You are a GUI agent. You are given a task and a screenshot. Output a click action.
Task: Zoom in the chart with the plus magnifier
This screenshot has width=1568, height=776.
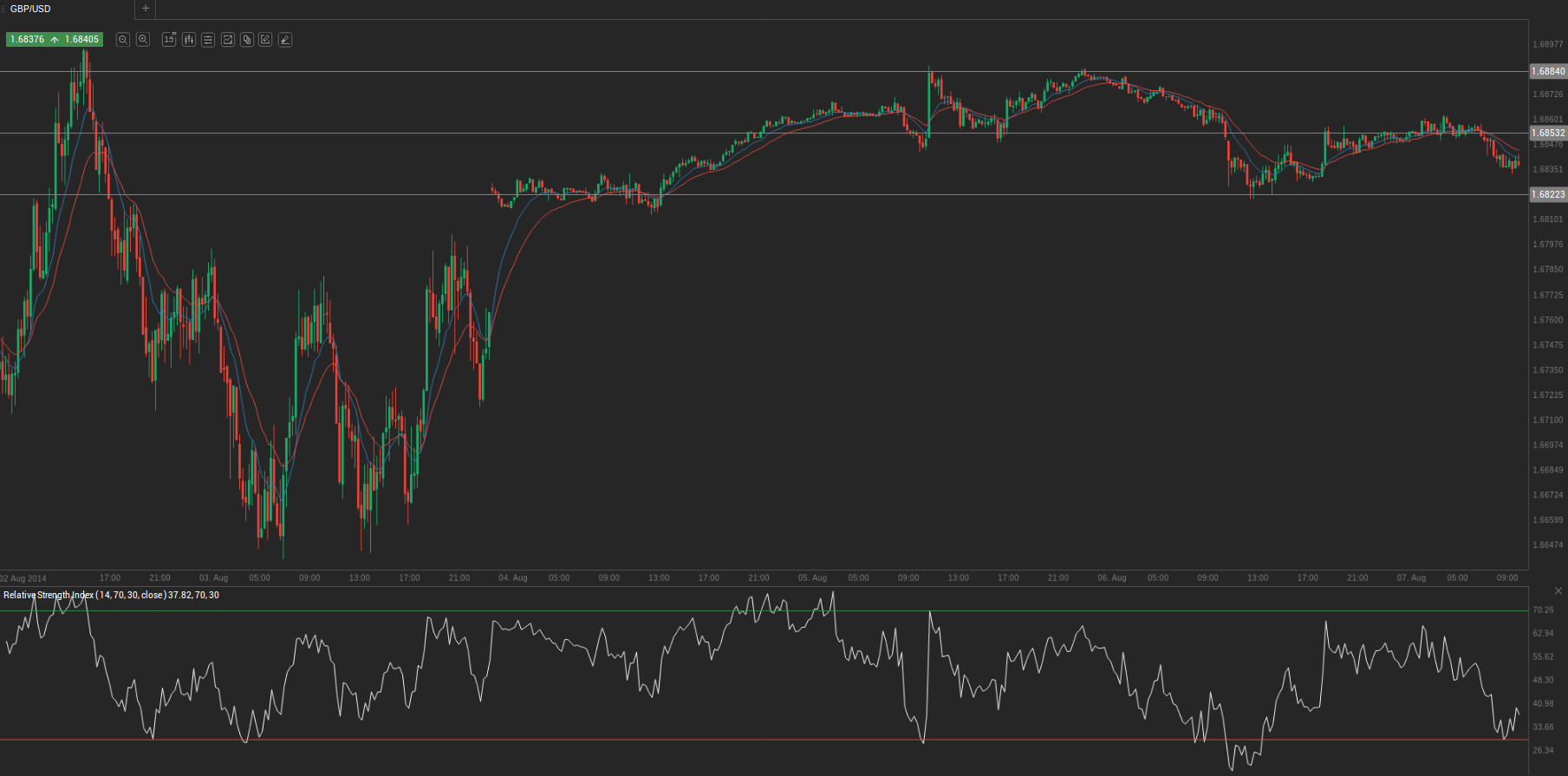point(143,40)
